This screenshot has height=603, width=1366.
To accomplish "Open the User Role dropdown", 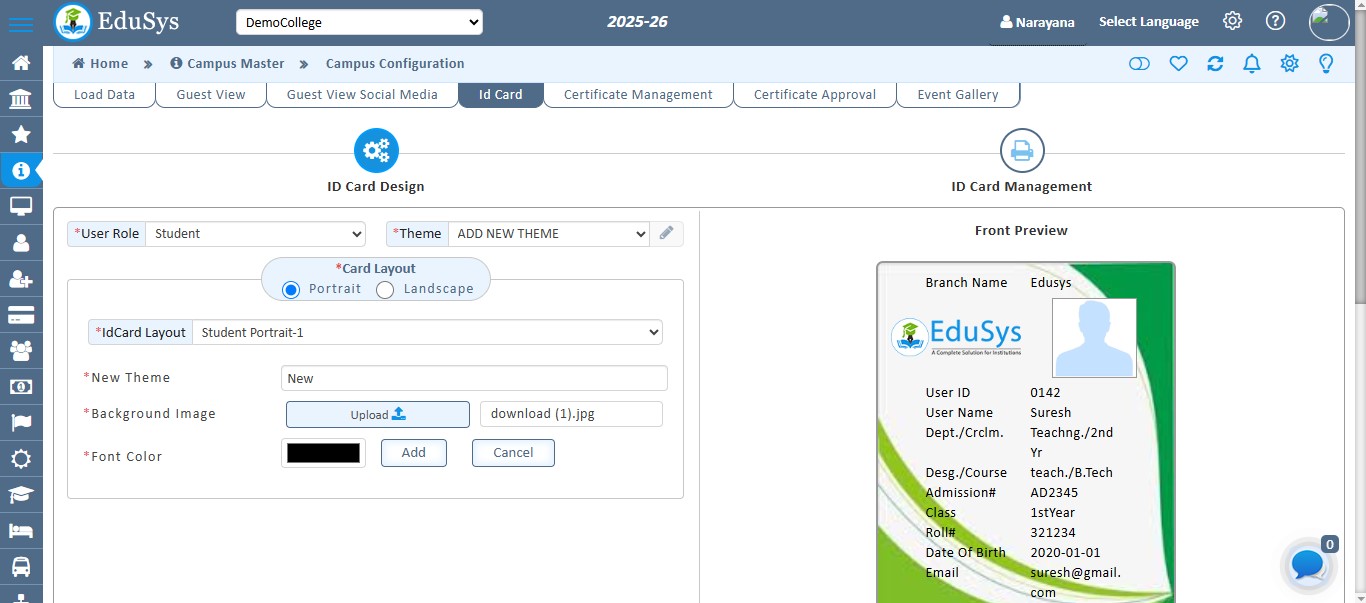I will [x=256, y=234].
